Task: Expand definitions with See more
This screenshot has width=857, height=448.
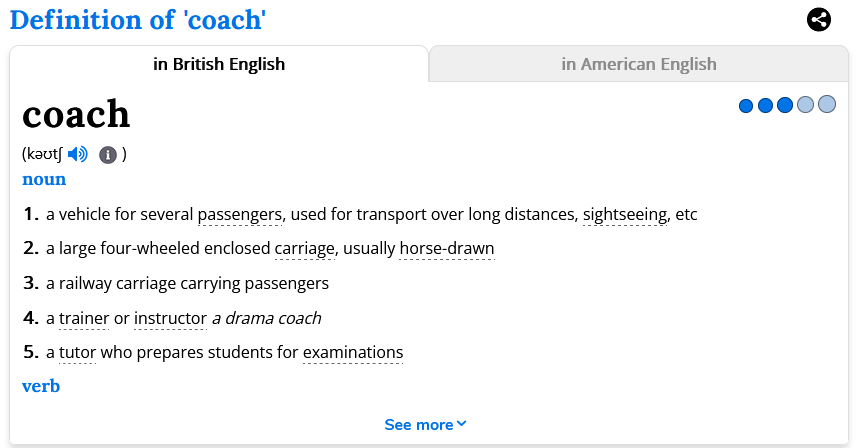Action: pyautogui.click(x=418, y=425)
